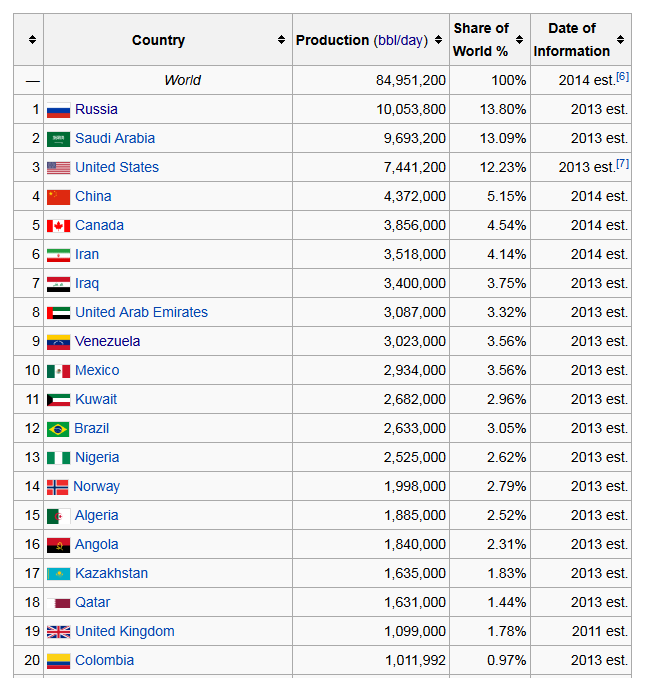Open the bbl/day unit link
The width and height of the screenshot is (654, 678).
point(400,40)
